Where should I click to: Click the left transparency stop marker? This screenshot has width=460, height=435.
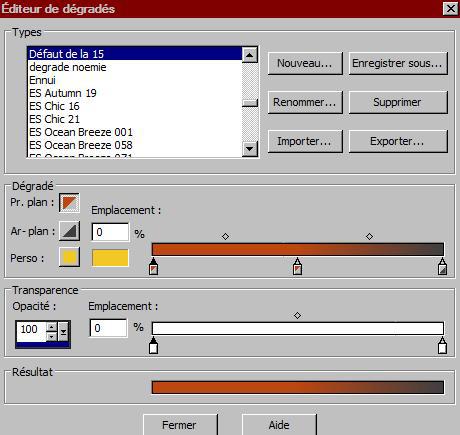(153, 345)
